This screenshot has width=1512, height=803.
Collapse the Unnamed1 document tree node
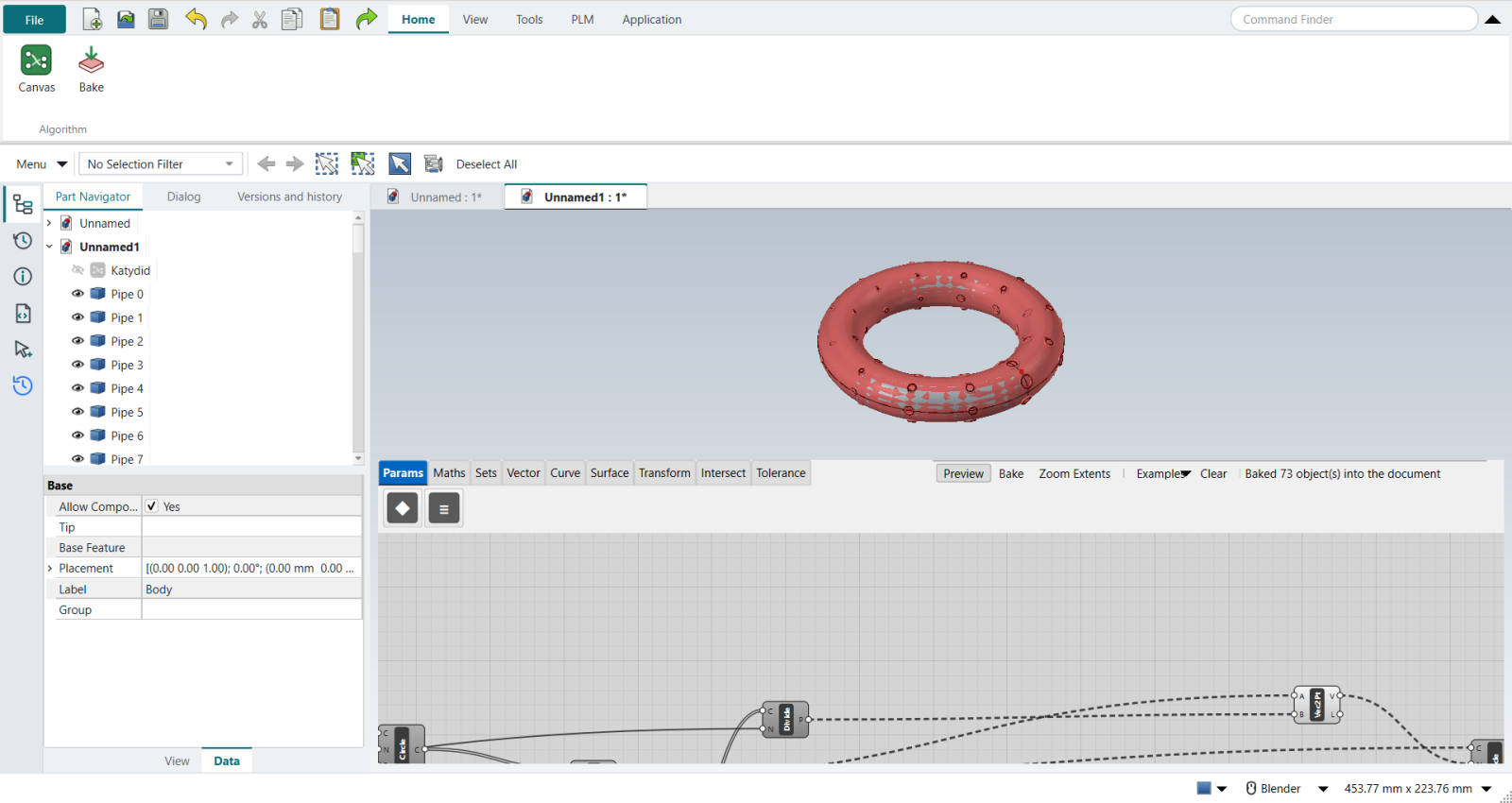click(x=49, y=247)
